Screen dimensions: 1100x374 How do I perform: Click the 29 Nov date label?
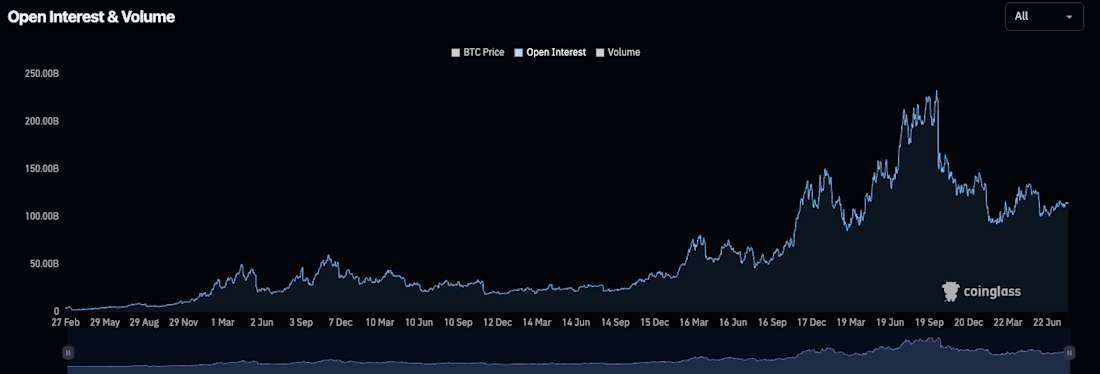click(185, 323)
